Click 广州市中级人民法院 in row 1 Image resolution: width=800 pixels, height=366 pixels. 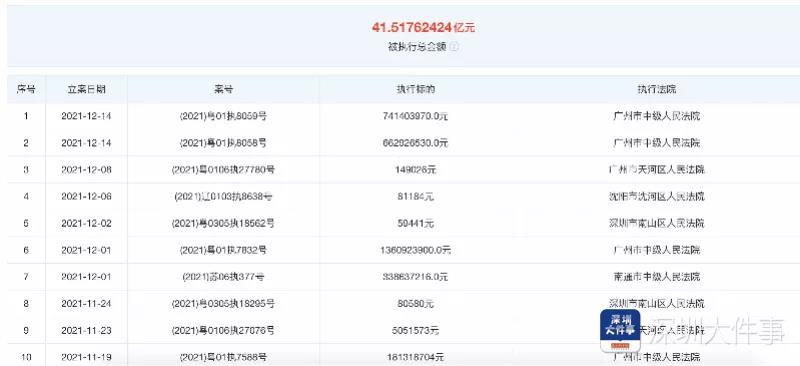(656, 116)
